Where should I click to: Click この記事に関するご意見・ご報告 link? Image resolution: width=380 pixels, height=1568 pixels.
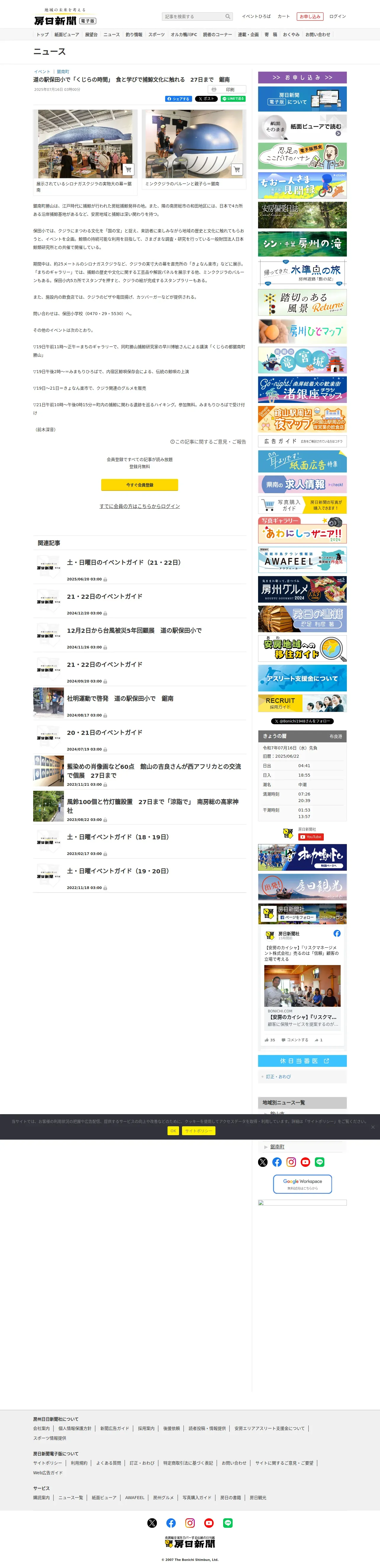coord(211,442)
